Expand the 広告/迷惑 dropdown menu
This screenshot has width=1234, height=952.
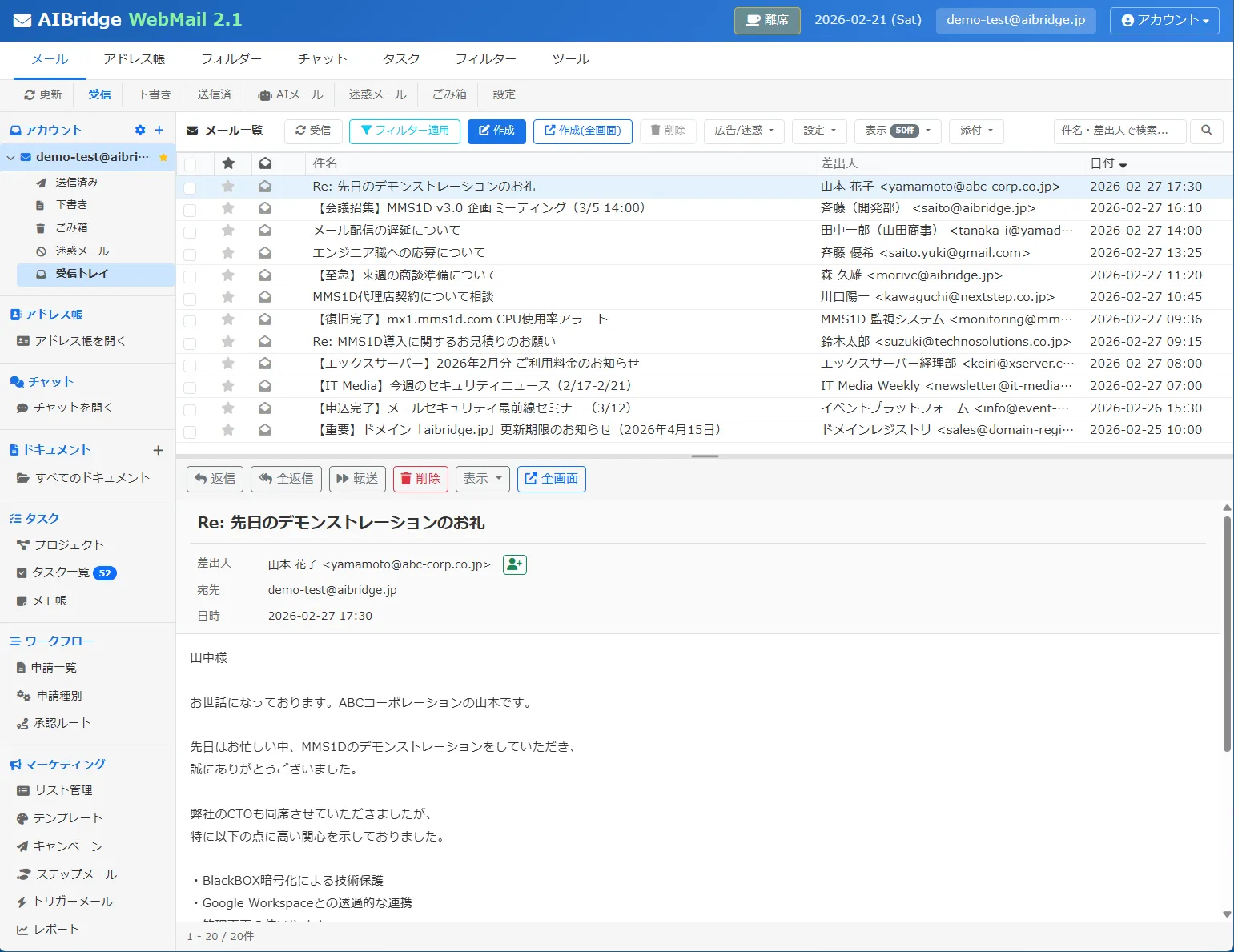[743, 131]
